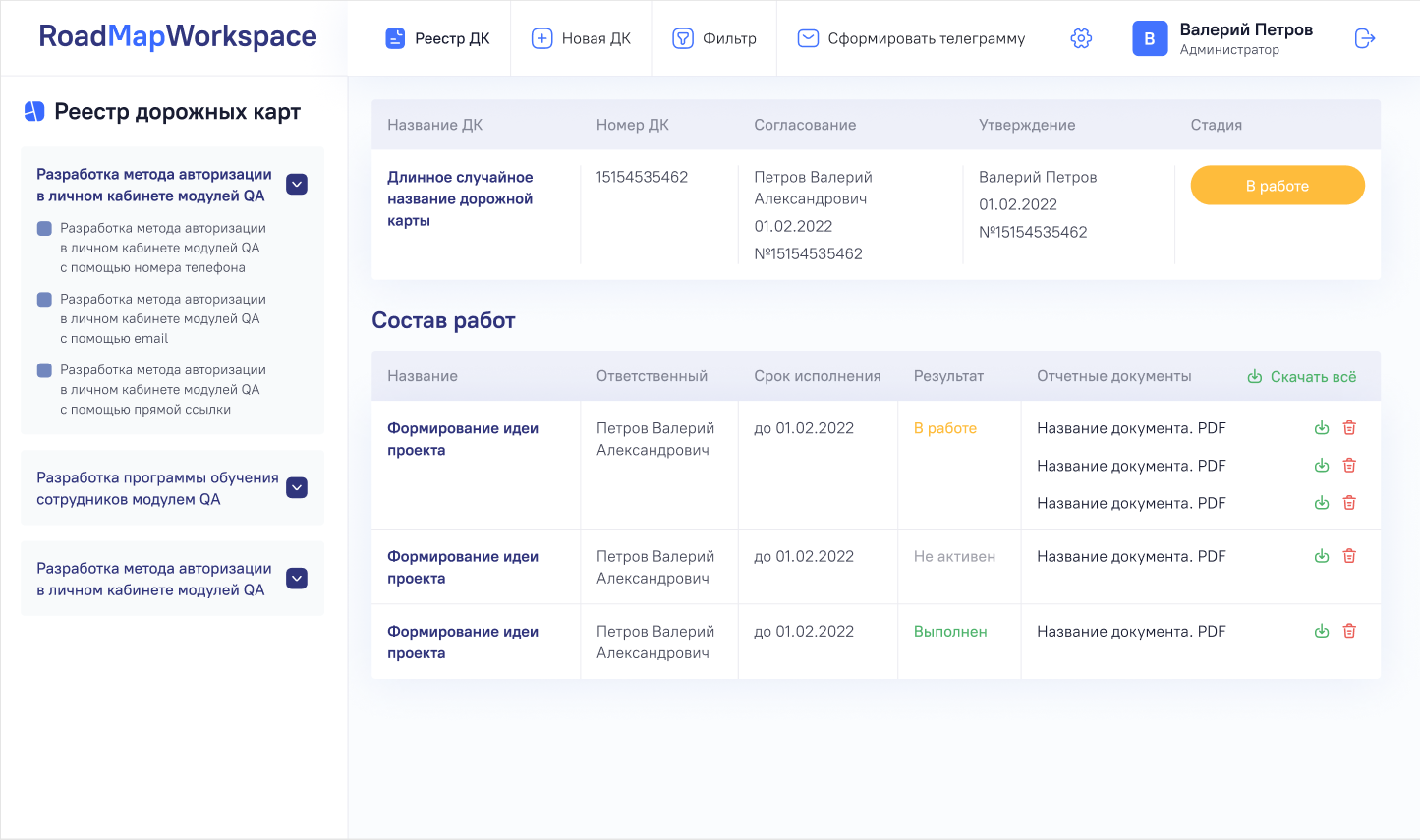
Task: Click the blue user avatar "В"
Action: click(x=1150, y=38)
